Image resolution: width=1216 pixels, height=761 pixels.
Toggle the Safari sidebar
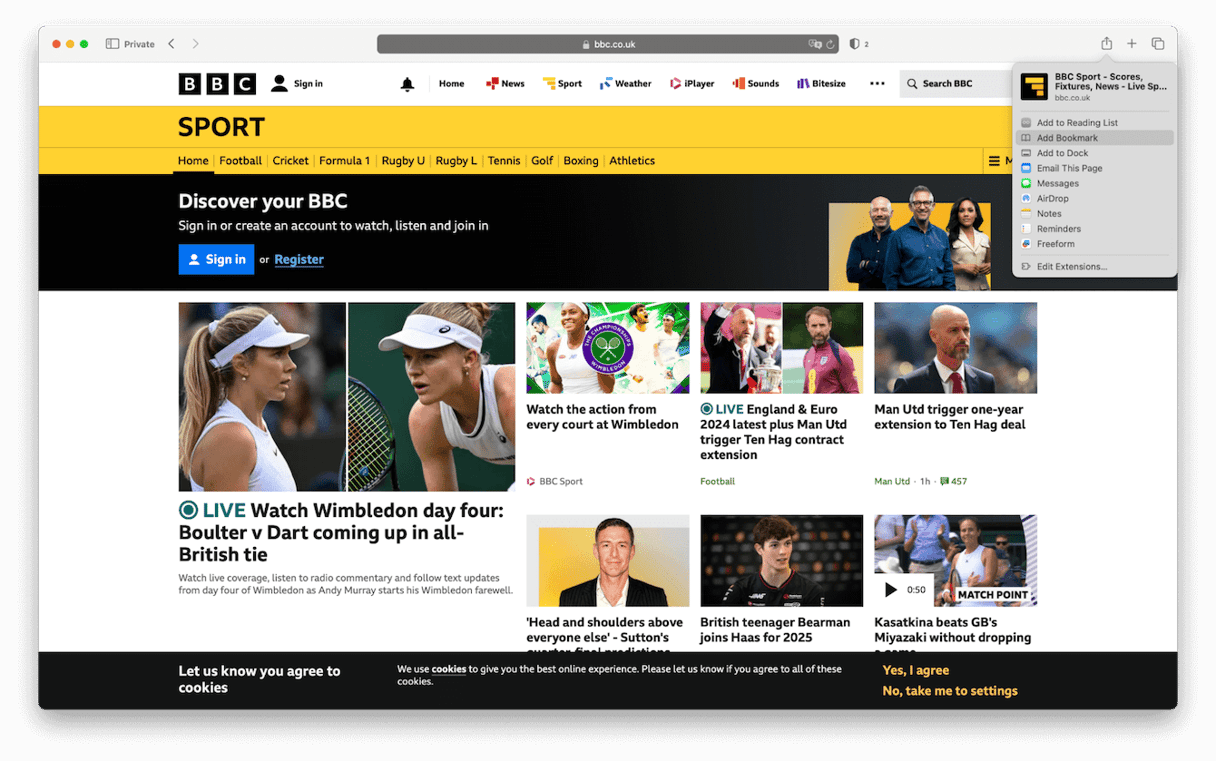pyautogui.click(x=112, y=44)
